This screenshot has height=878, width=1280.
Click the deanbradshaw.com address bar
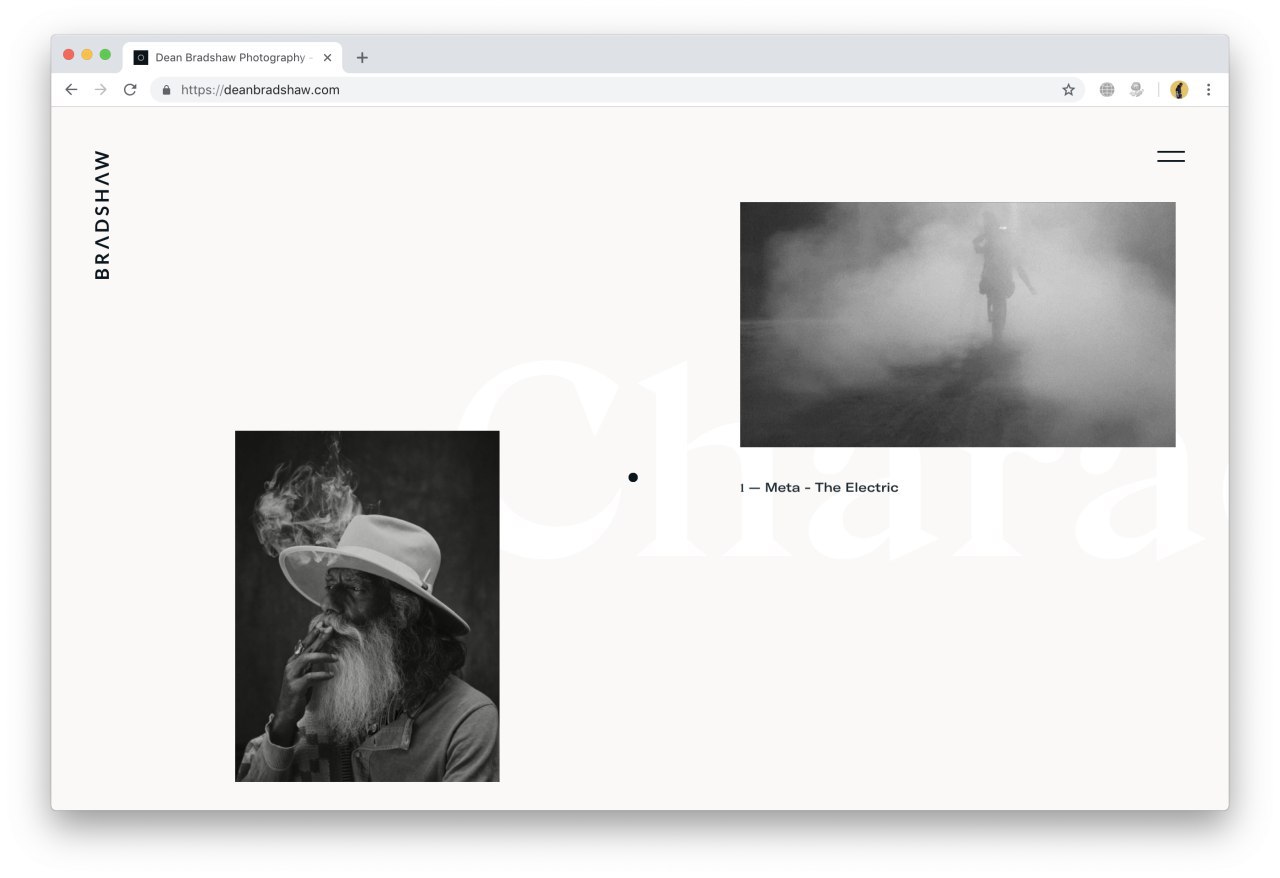(617, 90)
